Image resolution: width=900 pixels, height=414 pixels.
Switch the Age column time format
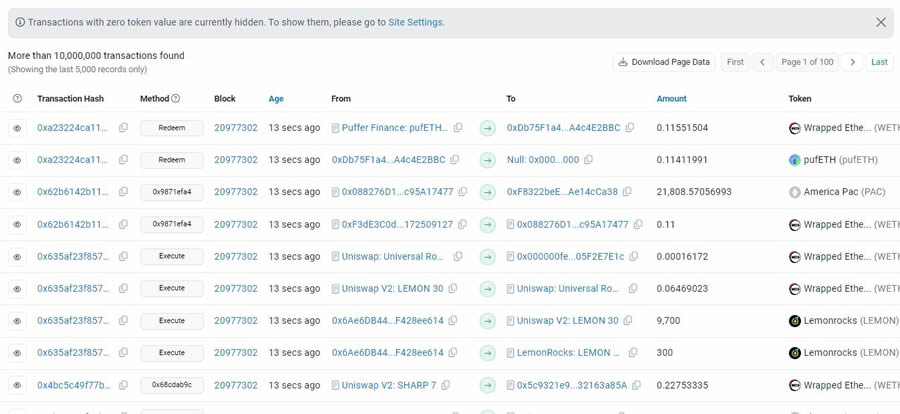(x=276, y=99)
